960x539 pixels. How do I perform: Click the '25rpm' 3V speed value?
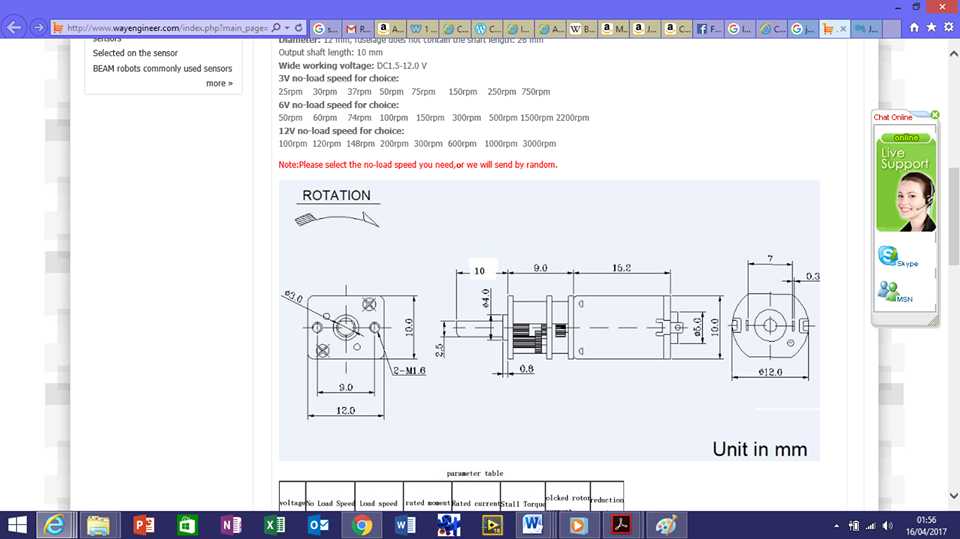coord(290,91)
